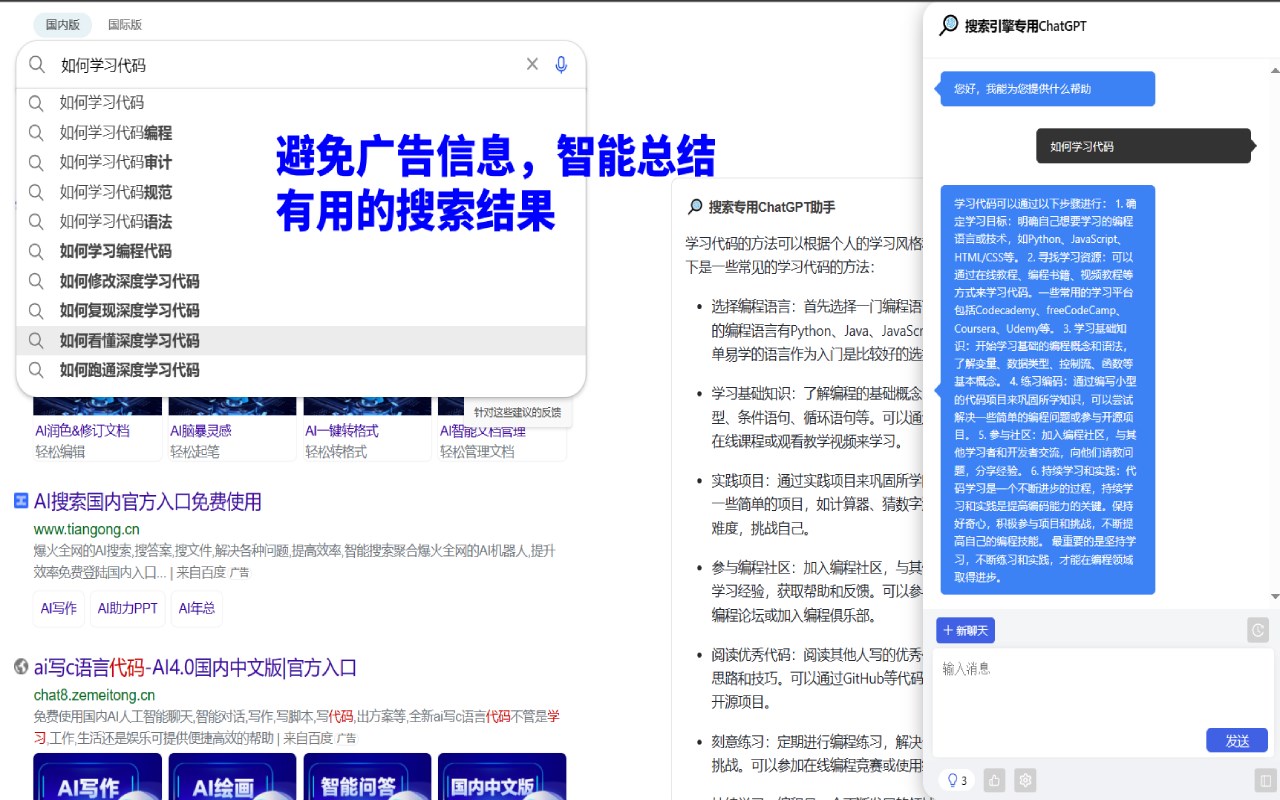Screen dimensions: 1280x800
Task: Click the magnifier icon in the search box
Action: pyautogui.click(x=37, y=65)
